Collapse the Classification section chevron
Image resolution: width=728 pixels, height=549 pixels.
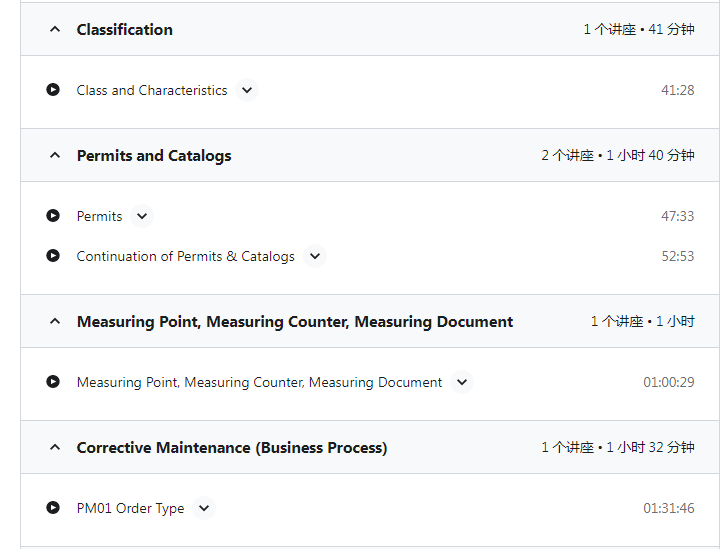point(55,29)
